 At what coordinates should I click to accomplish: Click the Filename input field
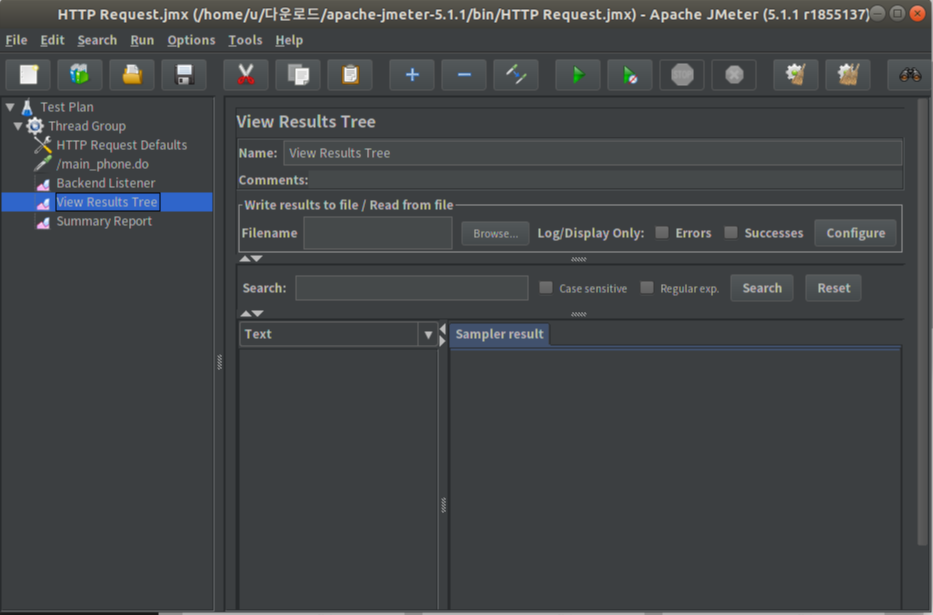377,233
